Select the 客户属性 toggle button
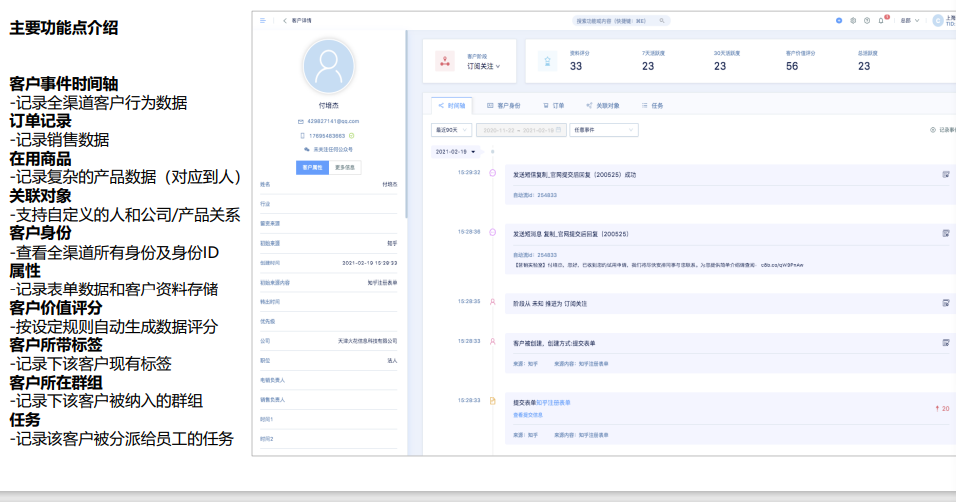The width and height of the screenshot is (956, 502). (x=312, y=167)
